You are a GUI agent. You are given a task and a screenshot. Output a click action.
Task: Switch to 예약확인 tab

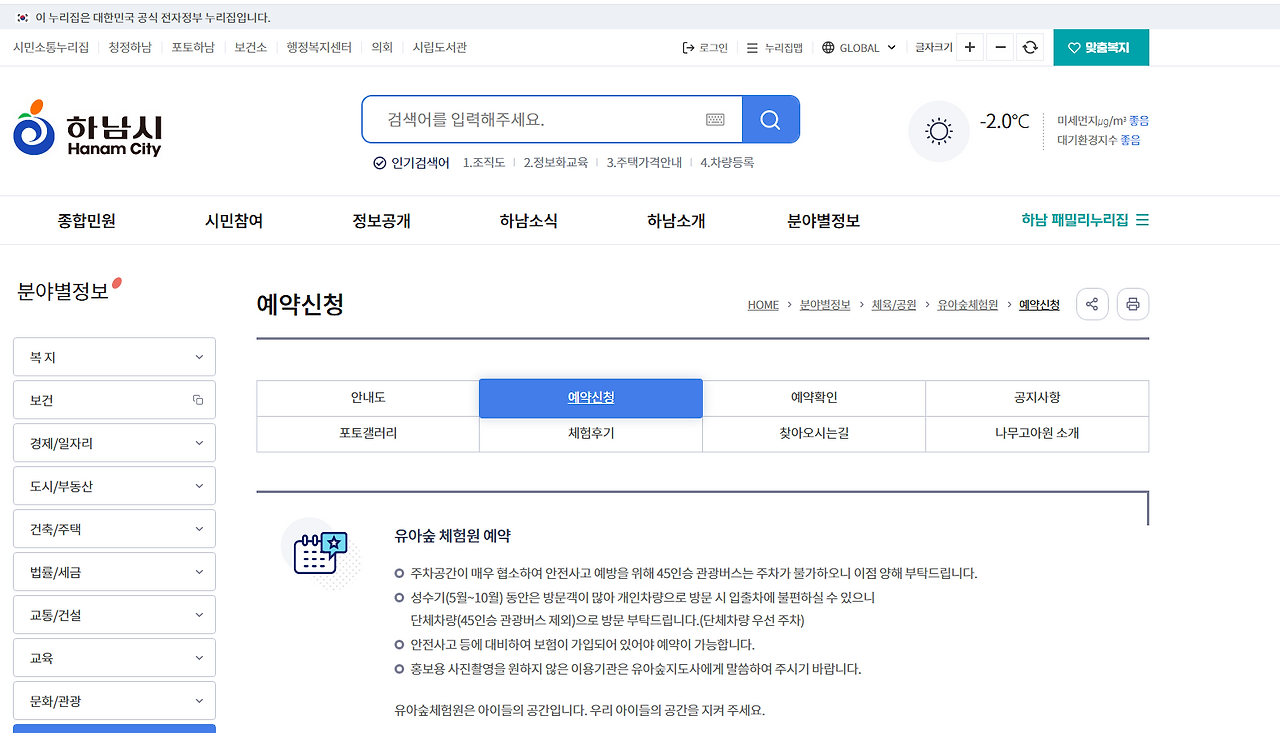814,398
